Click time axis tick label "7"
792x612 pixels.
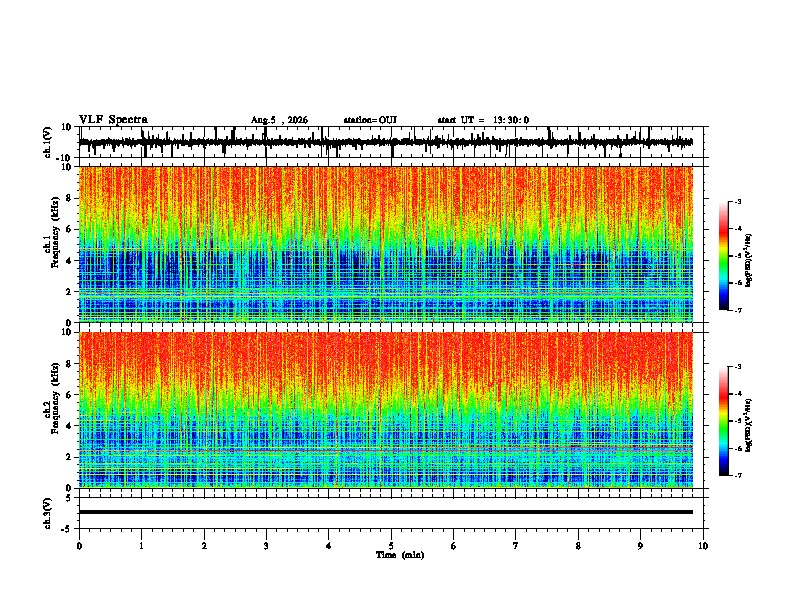[x=516, y=546]
